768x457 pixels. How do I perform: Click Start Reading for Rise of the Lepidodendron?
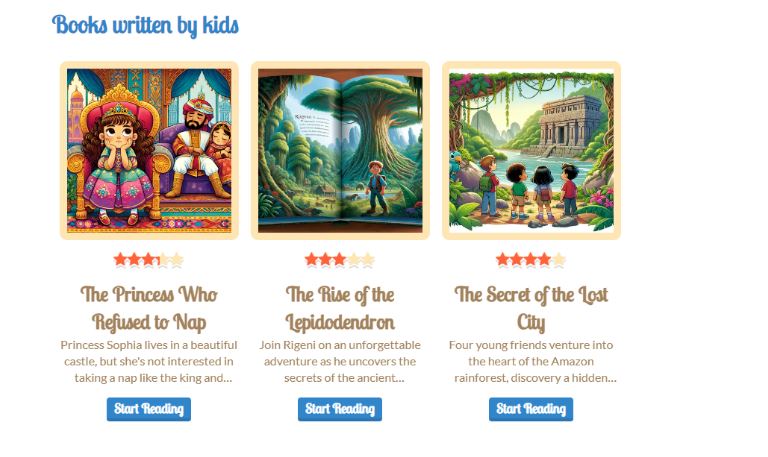[340, 409]
